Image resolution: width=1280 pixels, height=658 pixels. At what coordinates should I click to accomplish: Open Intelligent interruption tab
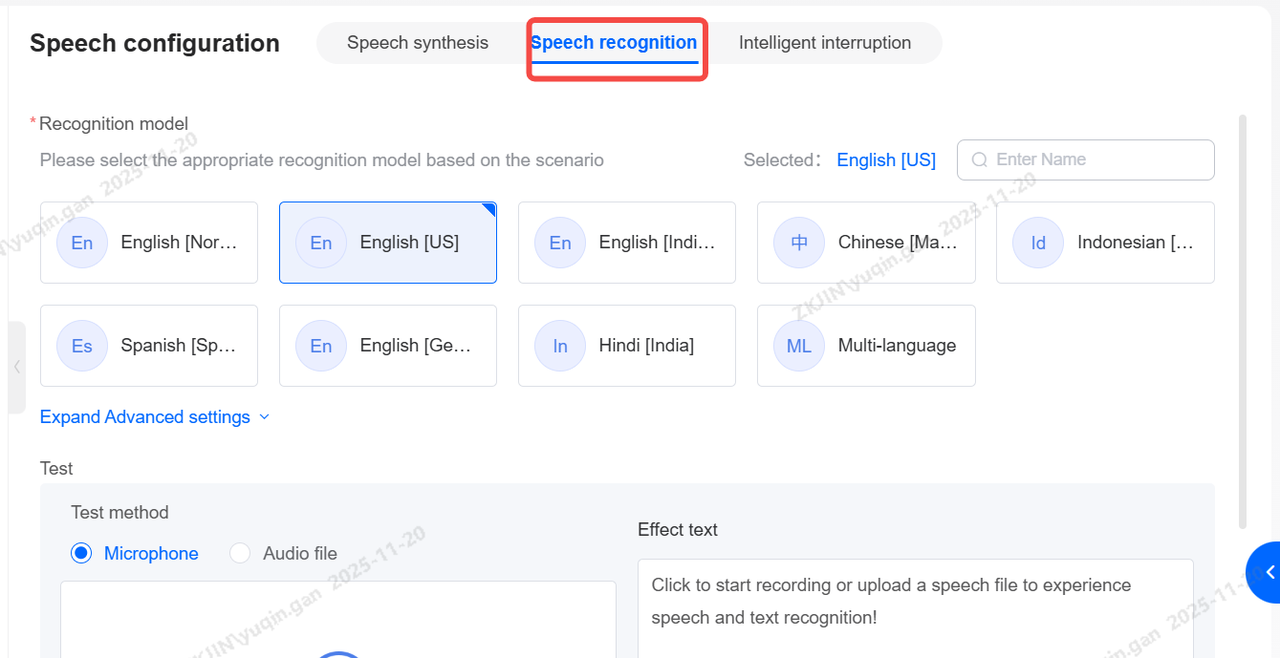coord(824,43)
